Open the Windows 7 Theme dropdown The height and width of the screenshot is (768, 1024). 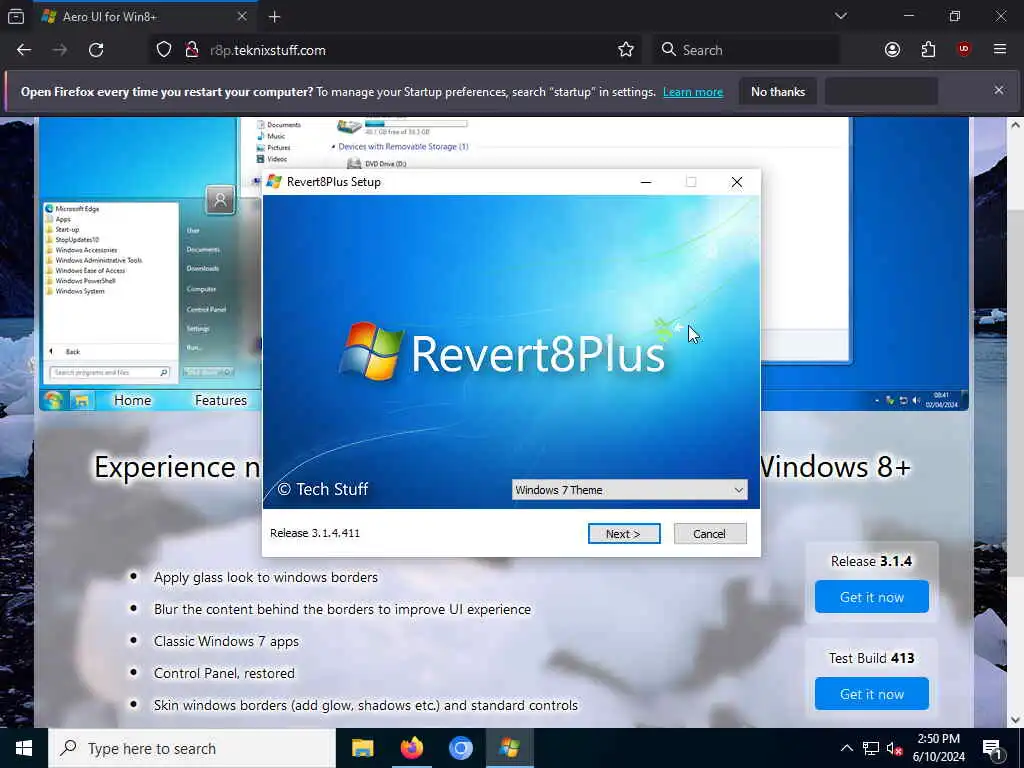(x=629, y=490)
